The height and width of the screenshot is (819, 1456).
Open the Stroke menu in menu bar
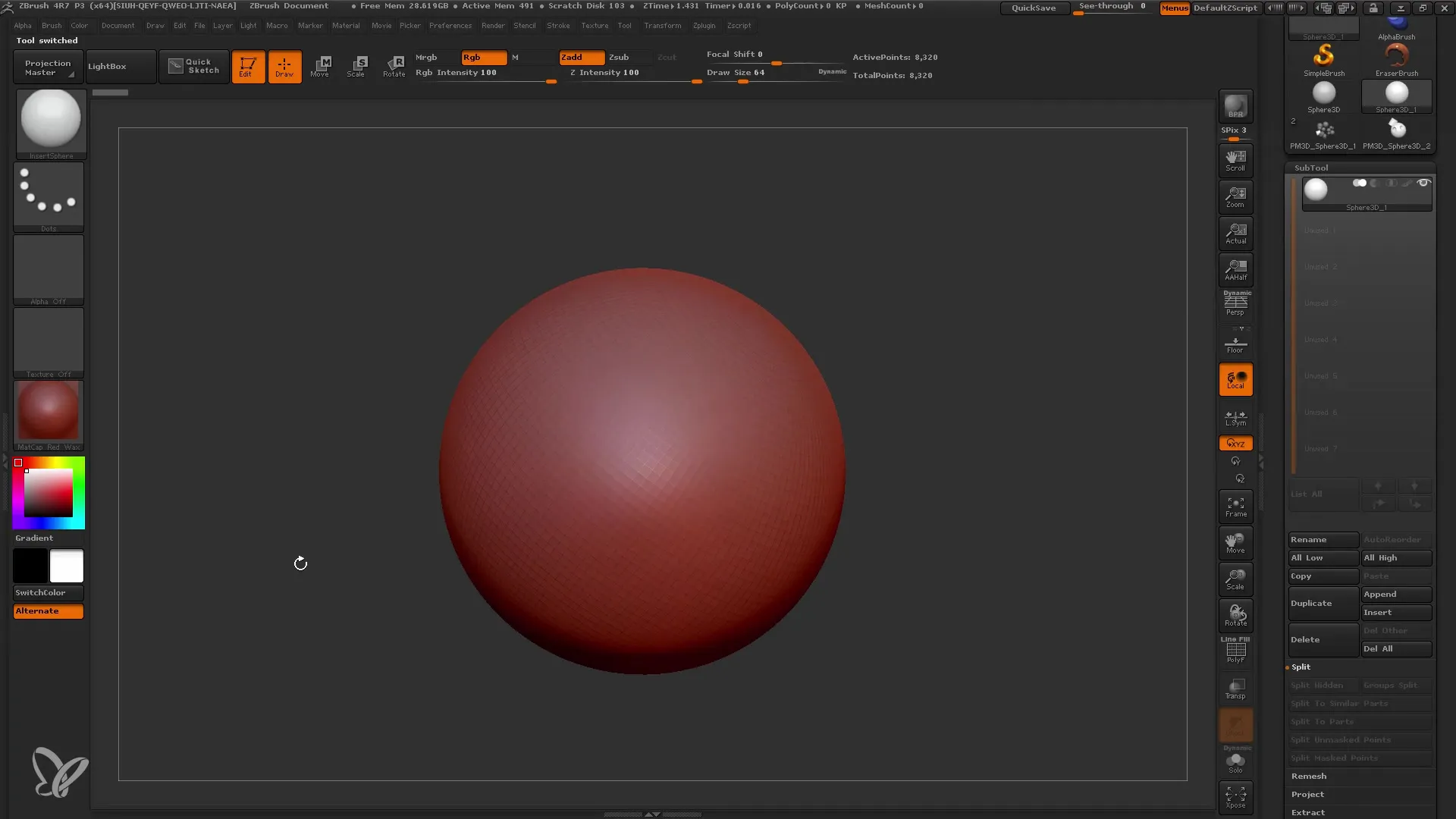pyautogui.click(x=559, y=25)
